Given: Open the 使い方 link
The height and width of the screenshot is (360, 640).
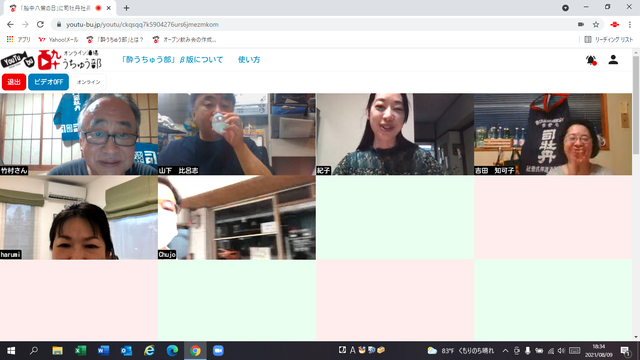Looking at the screenshot, I should [249, 60].
